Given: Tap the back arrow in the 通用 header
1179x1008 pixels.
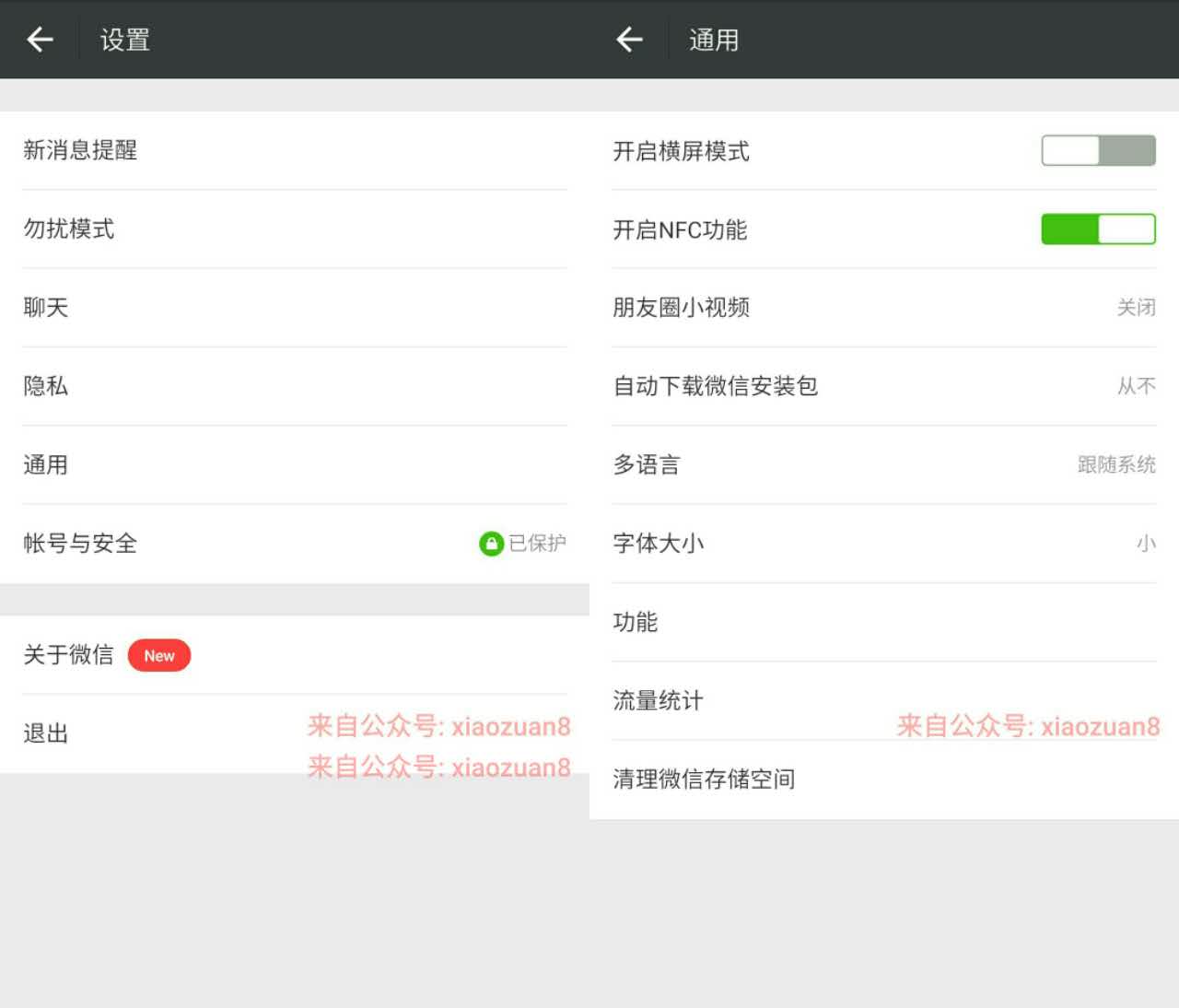Looking at the screenshot, I should pos(630,40).
